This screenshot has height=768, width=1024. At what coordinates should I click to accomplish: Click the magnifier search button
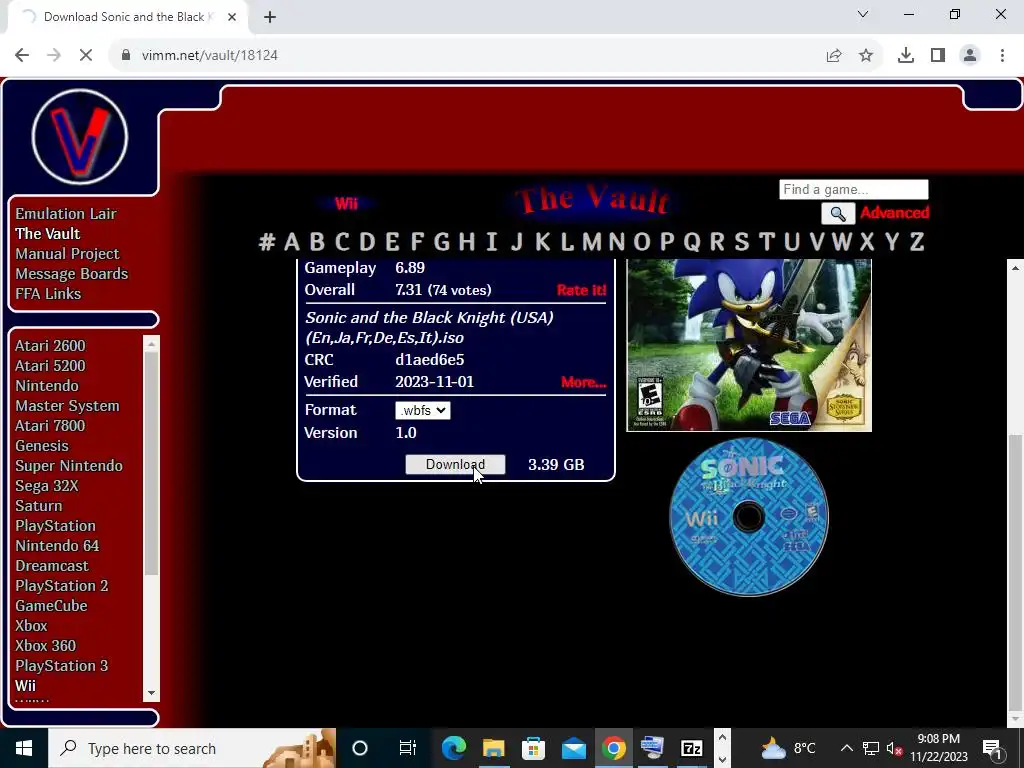tap(838, 214)
